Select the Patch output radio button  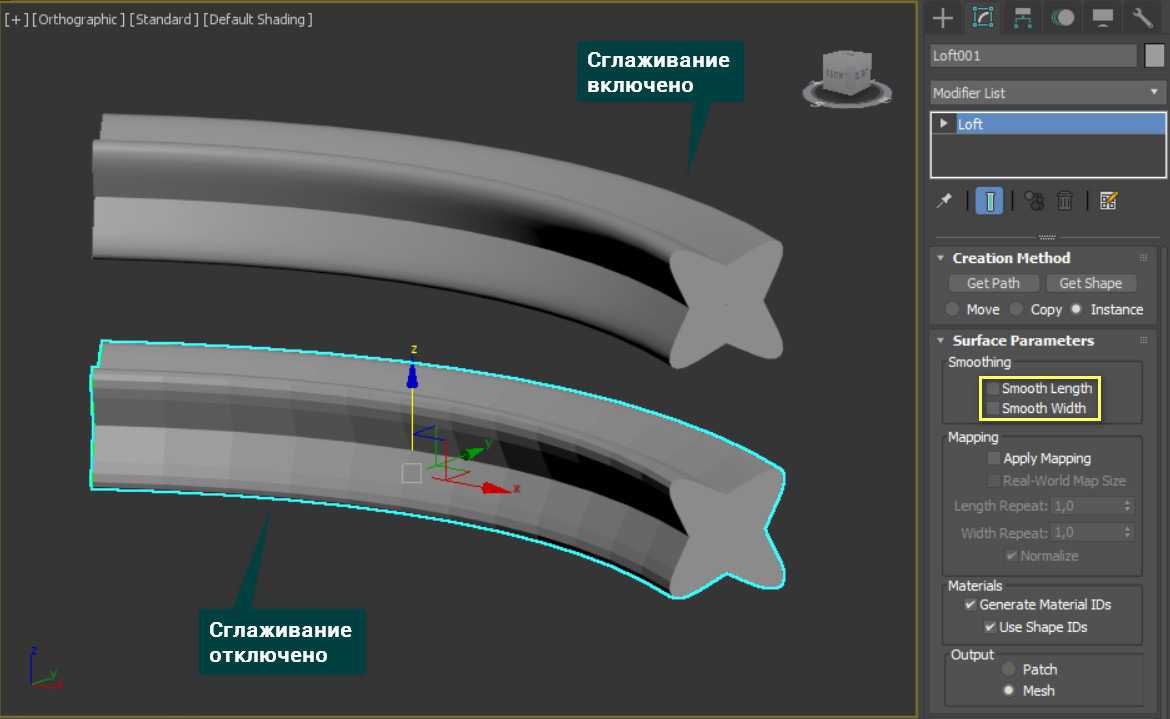(x=1009, y=669)
